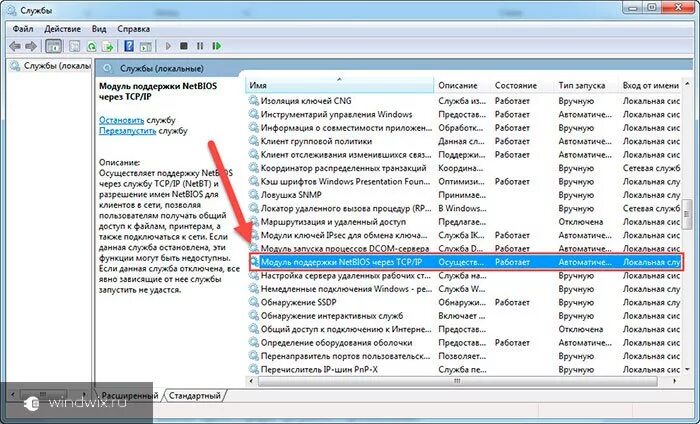Select Службы (локальные) in the left tree
This screenshot has height=424, width=700.
pyautogui.click(x=57, y=66)
